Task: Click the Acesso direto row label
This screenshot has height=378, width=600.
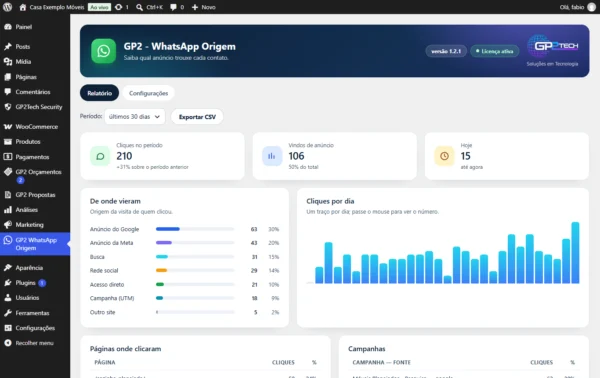Action: (x=107, y=284)
